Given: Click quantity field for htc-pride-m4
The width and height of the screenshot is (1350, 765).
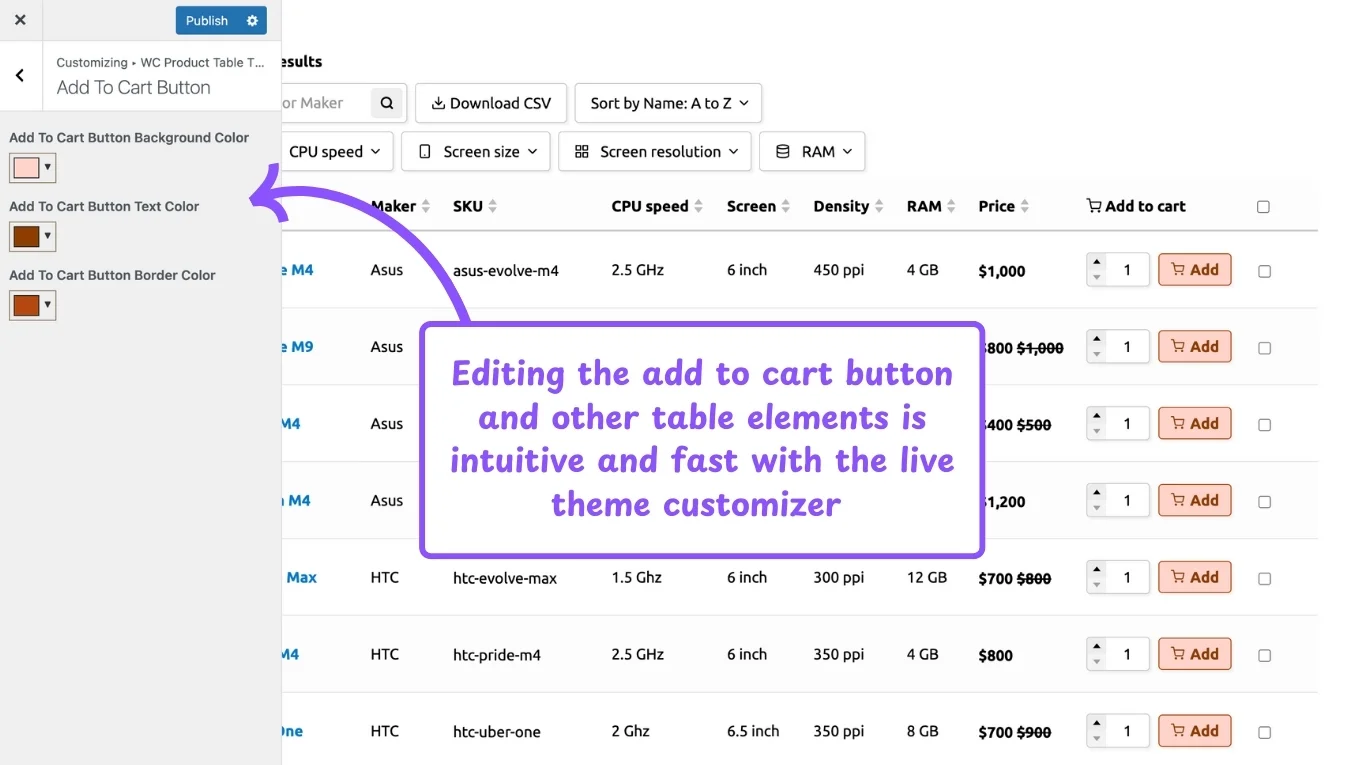Looking at the screenshot, I should [1128, 654].
